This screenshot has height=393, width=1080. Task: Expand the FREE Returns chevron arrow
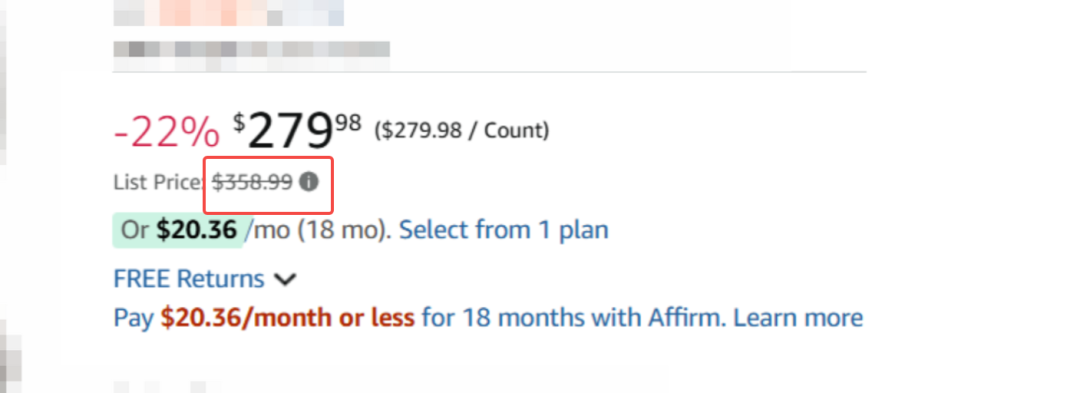click(x=284, y=279)
